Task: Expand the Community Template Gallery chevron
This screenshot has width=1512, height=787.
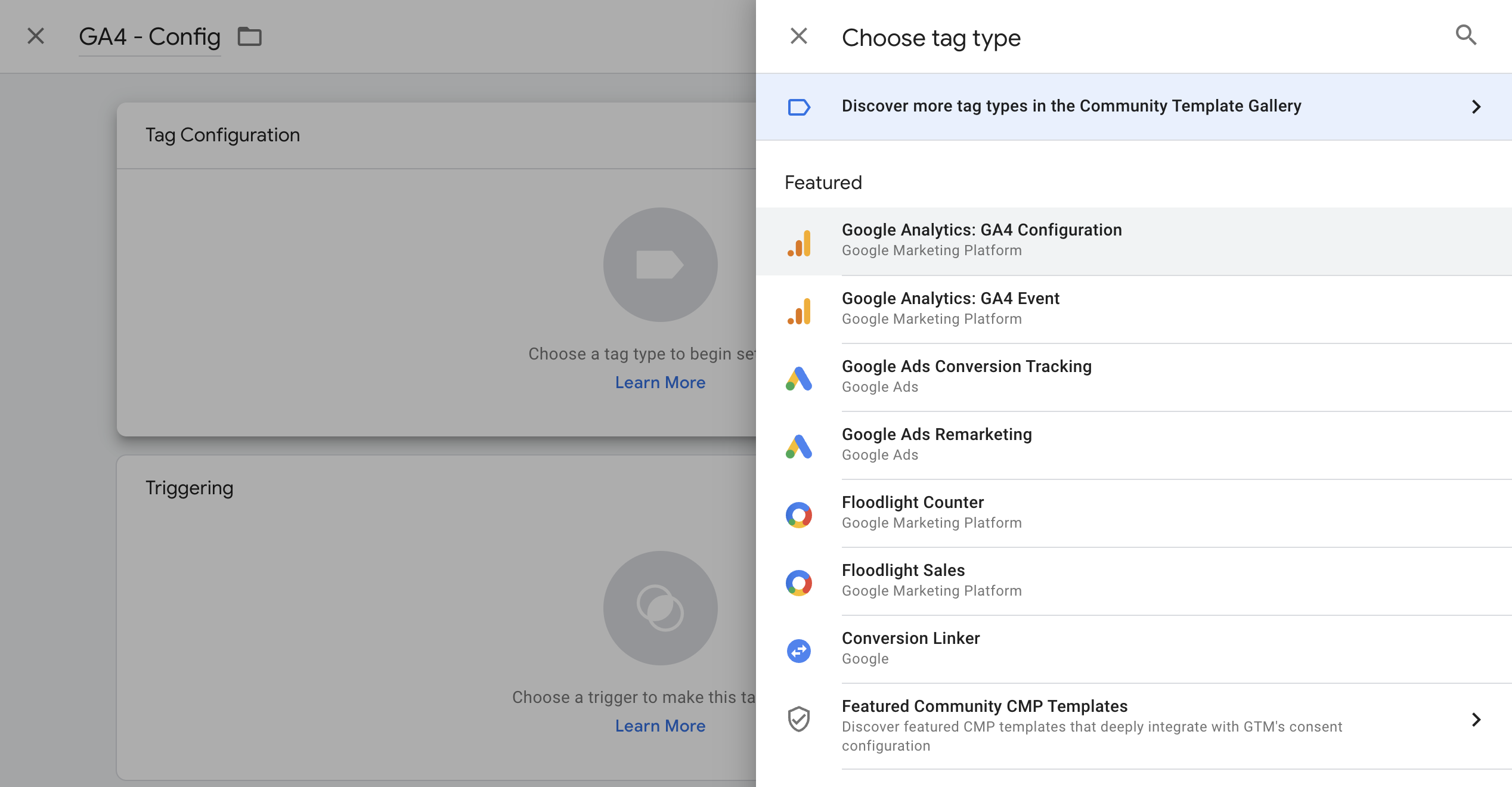Action: [1476, 107]
